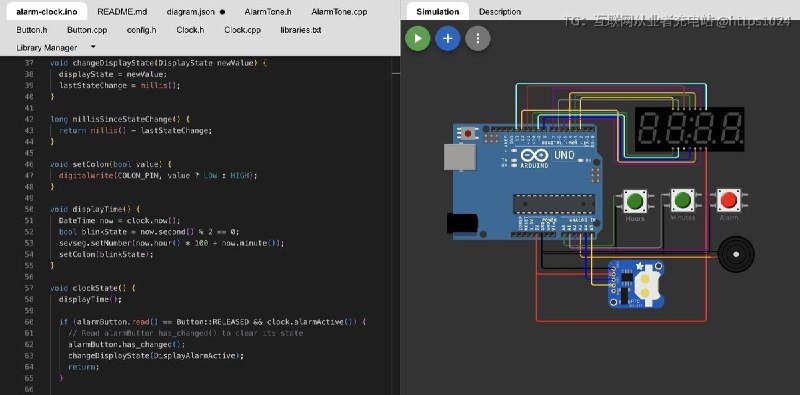Viewport: 800px width, 395px height.
Task: Select the four-digit seven-segment display
Action: tap(689, 129)
